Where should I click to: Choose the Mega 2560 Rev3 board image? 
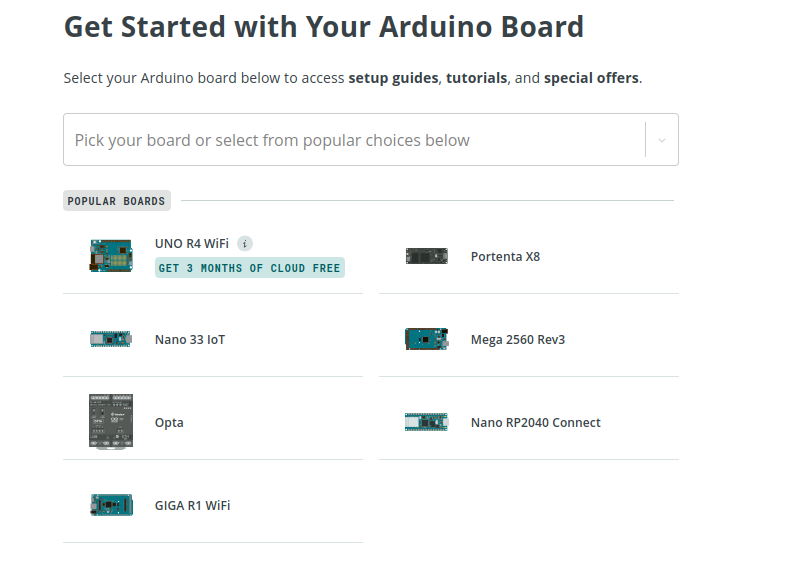[x=426, y=339]
